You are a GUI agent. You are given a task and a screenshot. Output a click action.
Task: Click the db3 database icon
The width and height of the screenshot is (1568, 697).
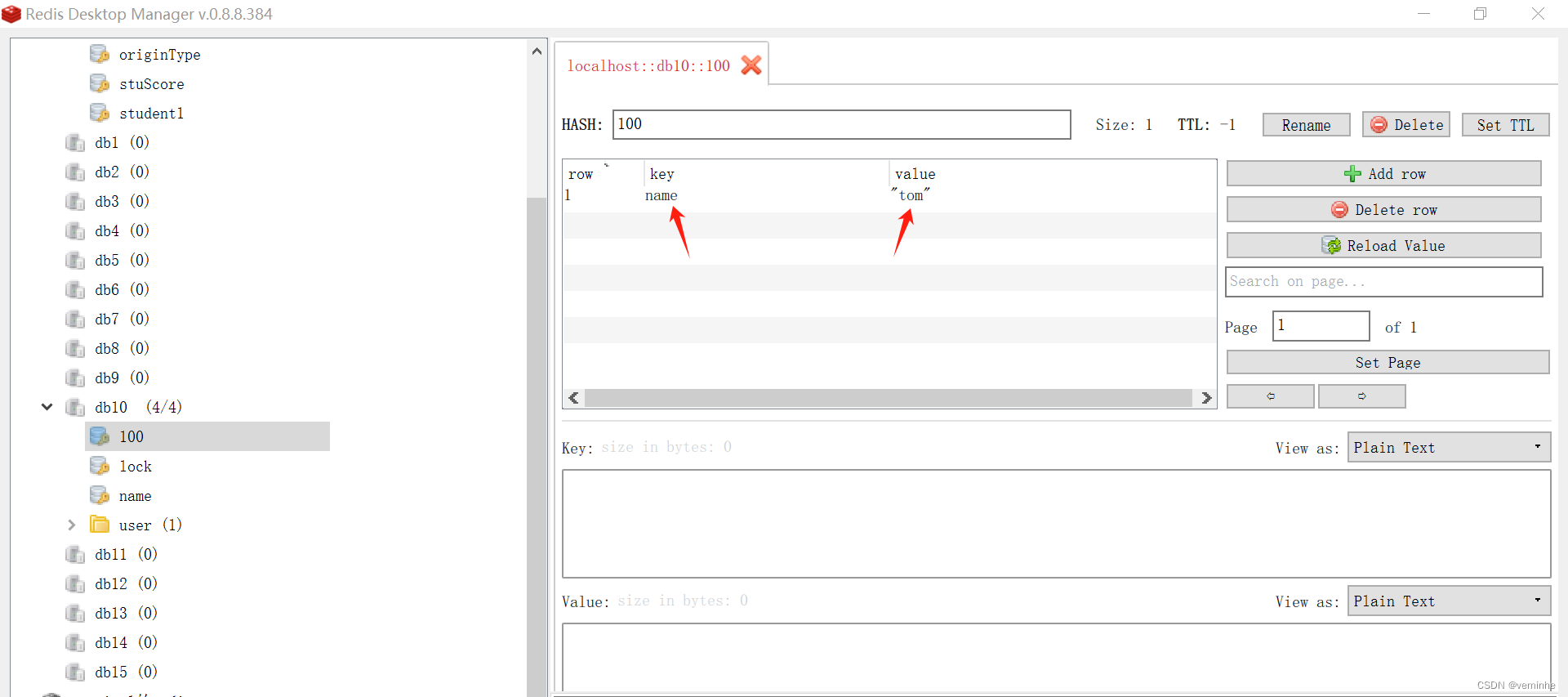tap(75, 201)
